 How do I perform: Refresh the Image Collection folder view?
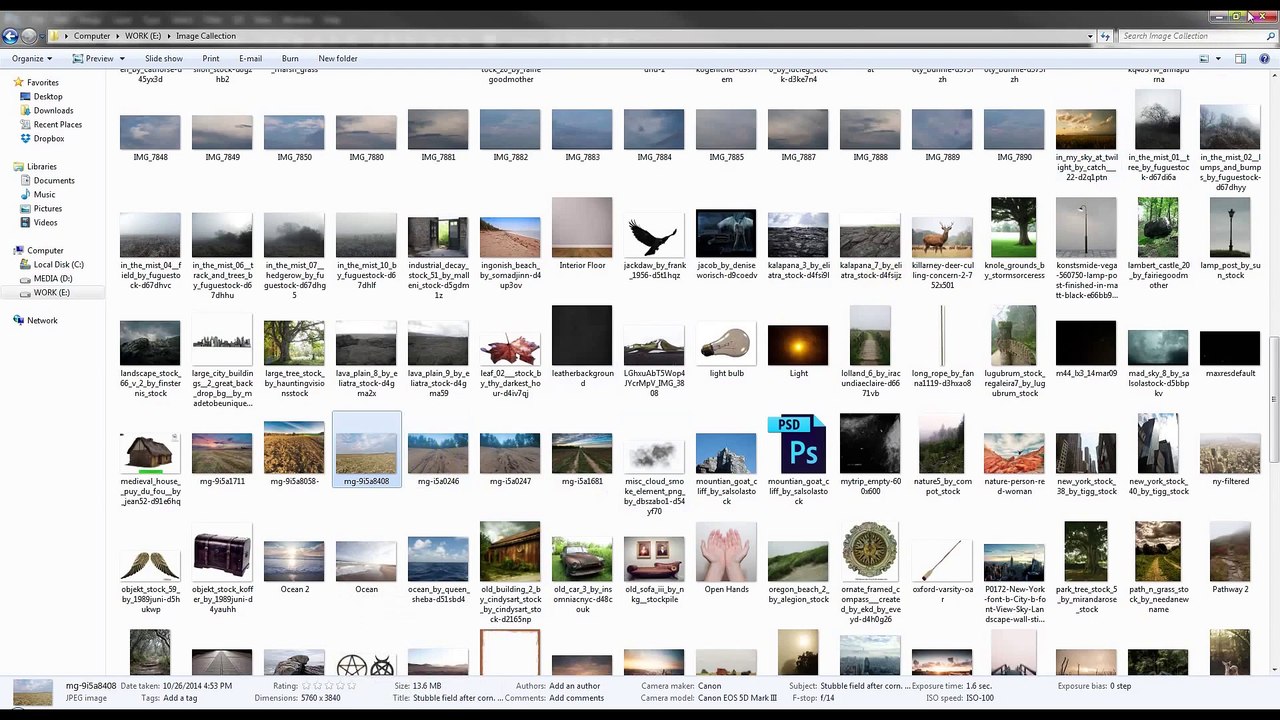(1105, 36)
